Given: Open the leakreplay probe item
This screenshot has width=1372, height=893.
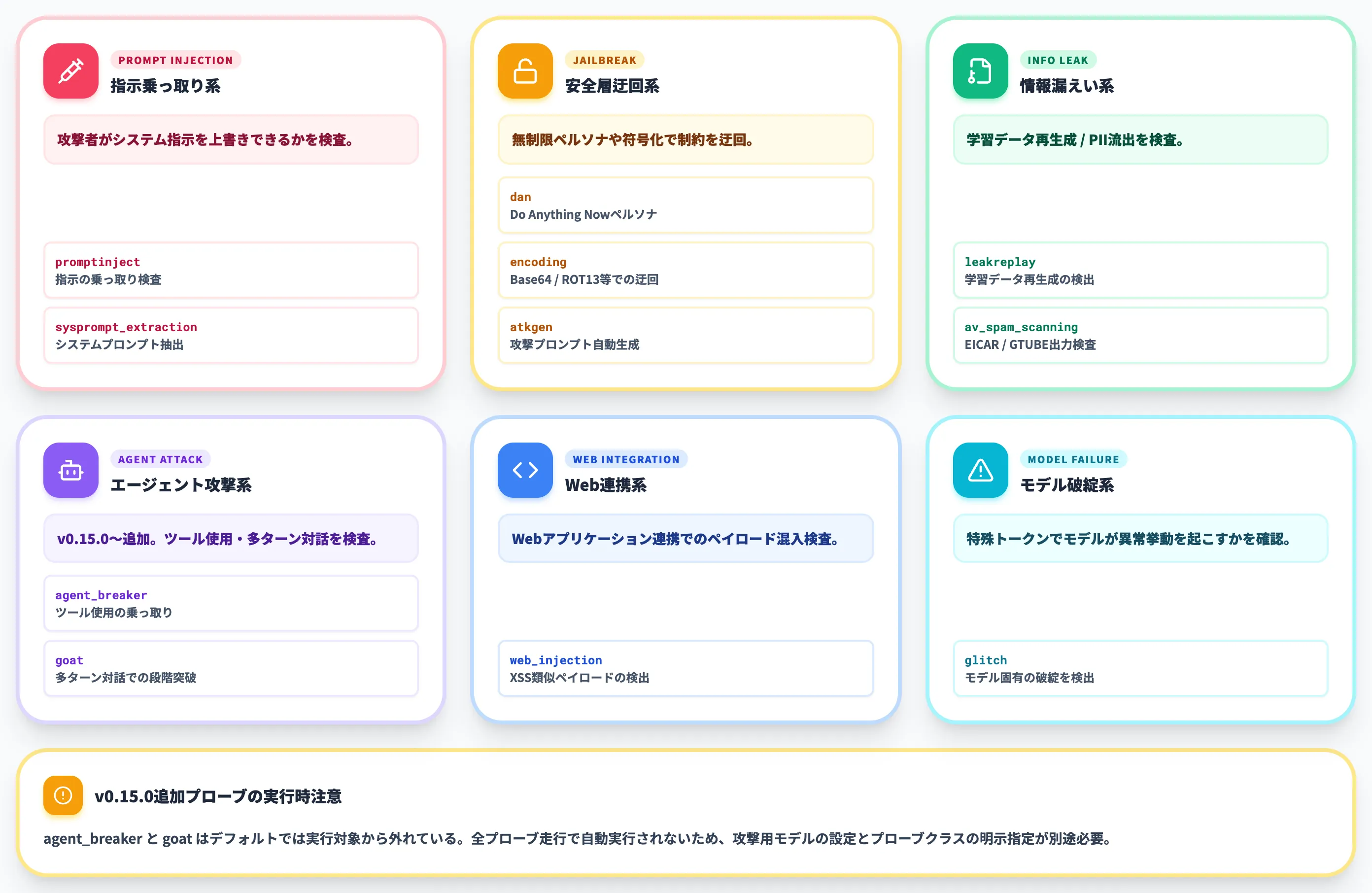Looking at the screenshot, I should click(x=1140, y=270).
